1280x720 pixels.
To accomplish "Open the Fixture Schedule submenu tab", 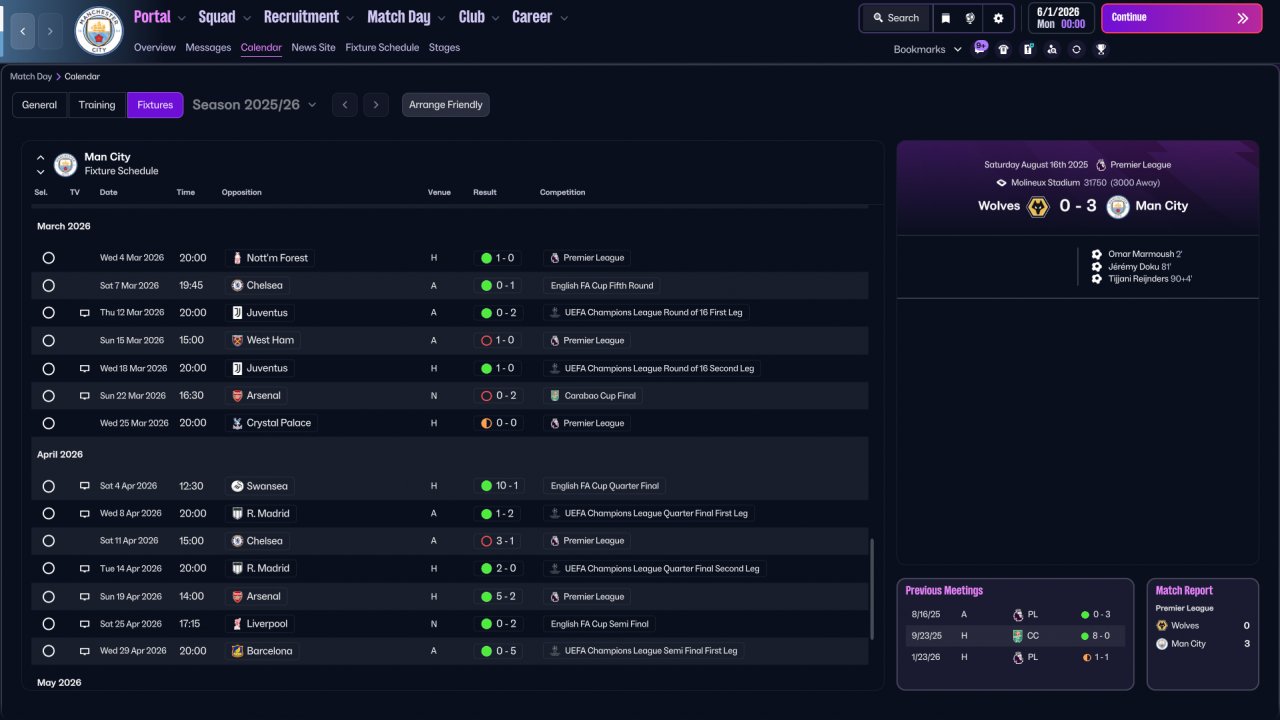I will [382, 47].
